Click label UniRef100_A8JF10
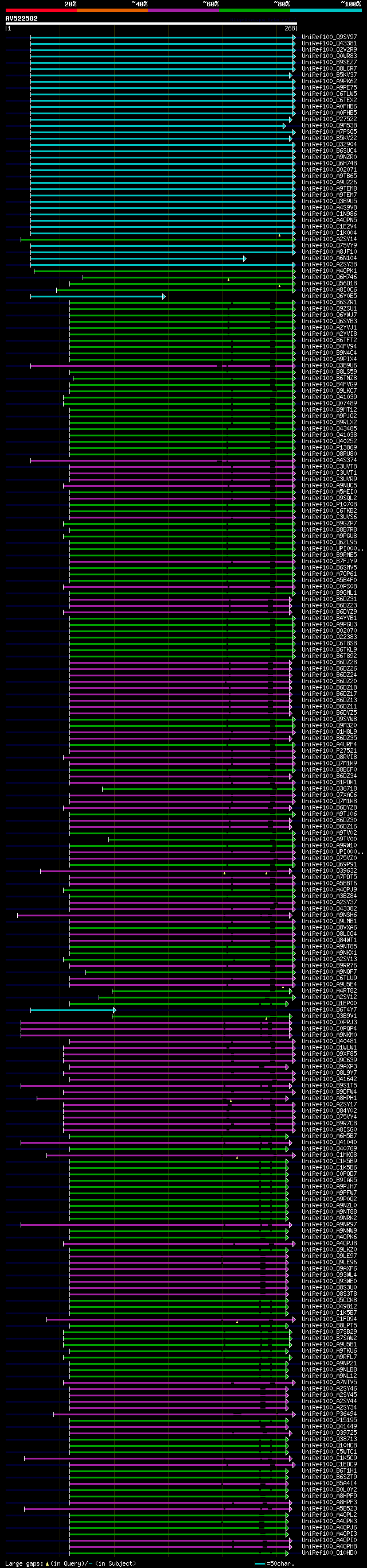The width and height of the screenshot is (367, 1568). 329,251
